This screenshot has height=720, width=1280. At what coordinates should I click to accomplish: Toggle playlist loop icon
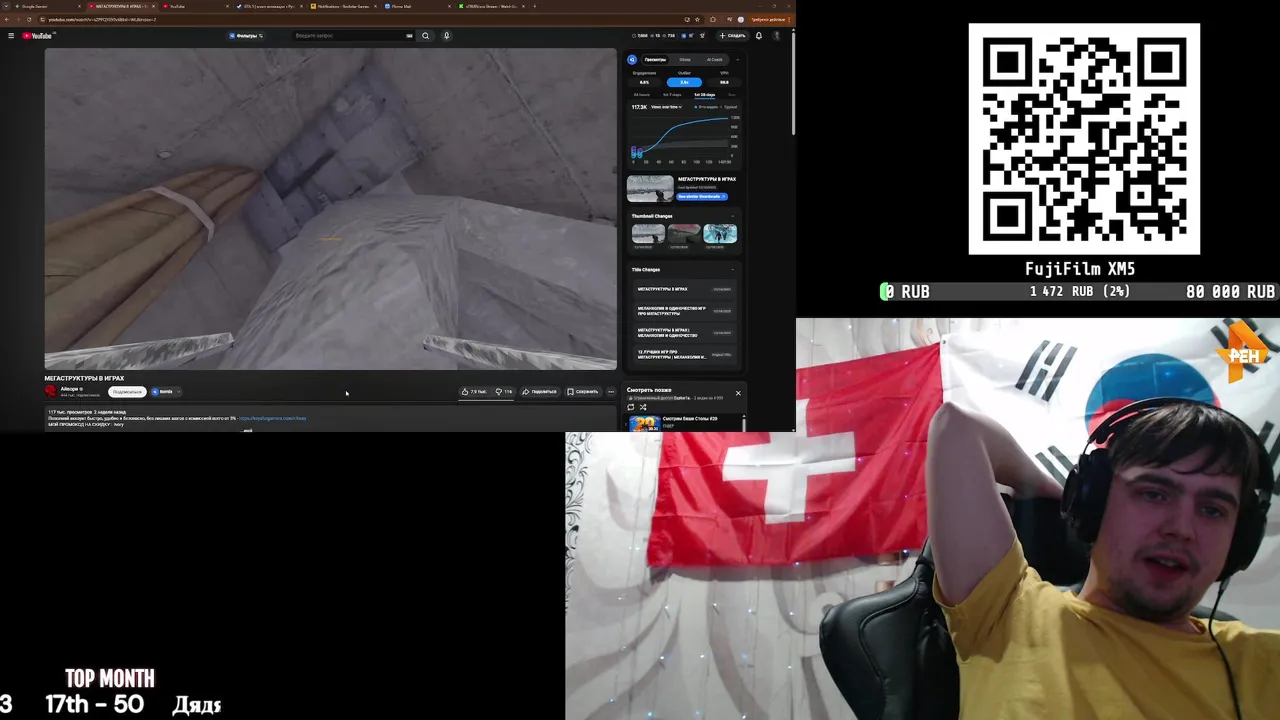click(631, 407)
